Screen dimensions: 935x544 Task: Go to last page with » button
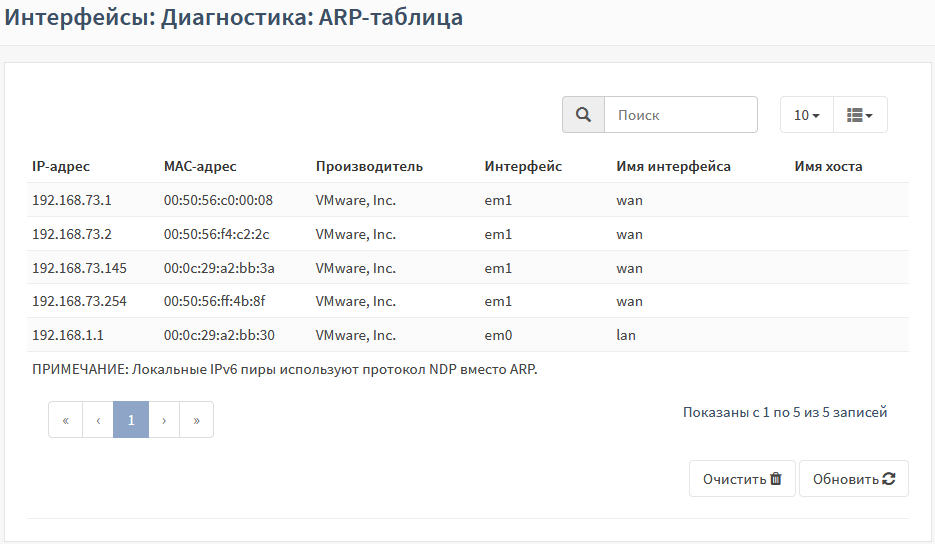(x=196, y=420)
